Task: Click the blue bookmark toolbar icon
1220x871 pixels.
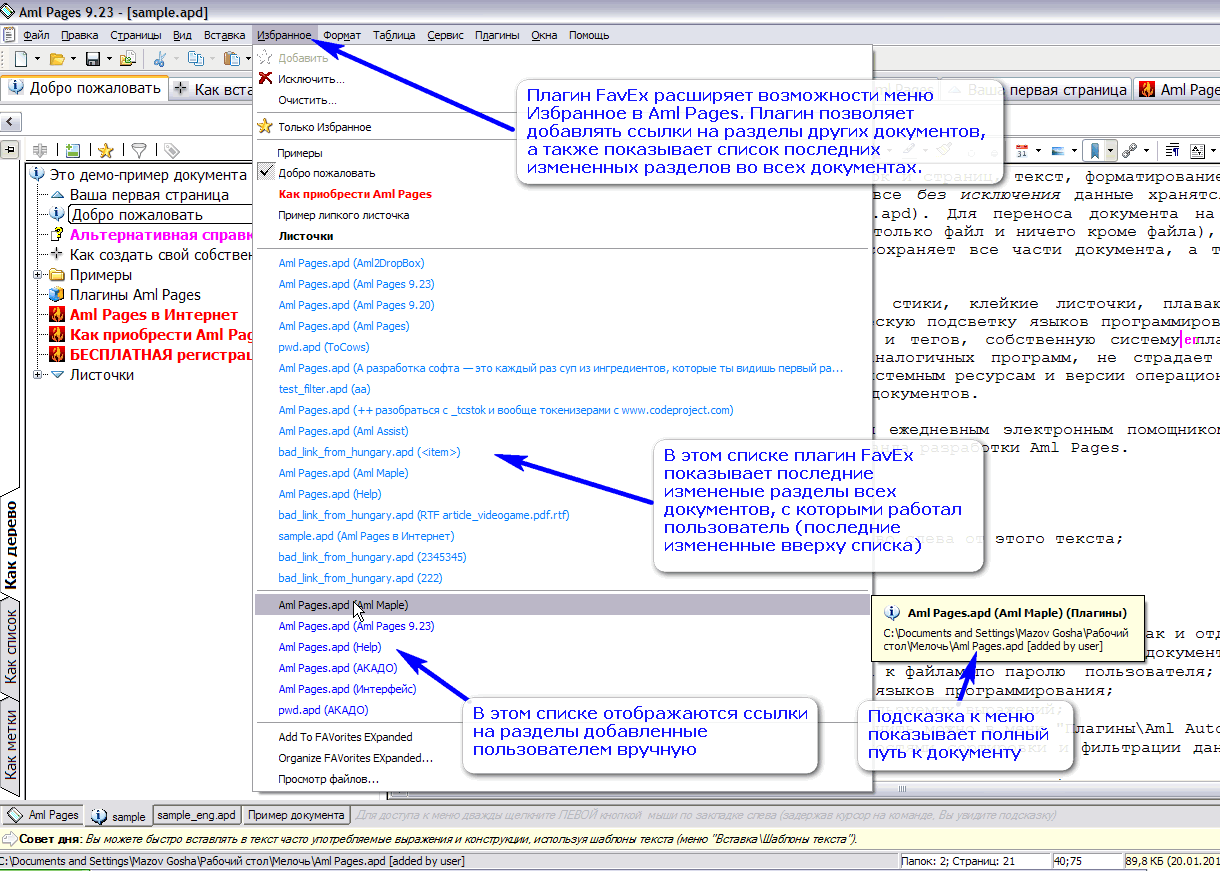Action: click(1096, 151)
